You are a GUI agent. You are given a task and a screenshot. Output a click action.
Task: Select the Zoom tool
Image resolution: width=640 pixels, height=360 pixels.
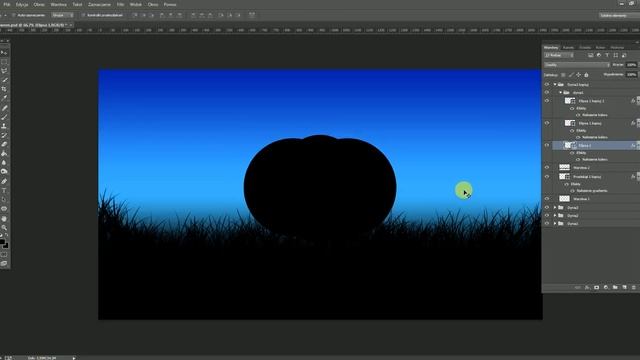[x=4, y=228]
